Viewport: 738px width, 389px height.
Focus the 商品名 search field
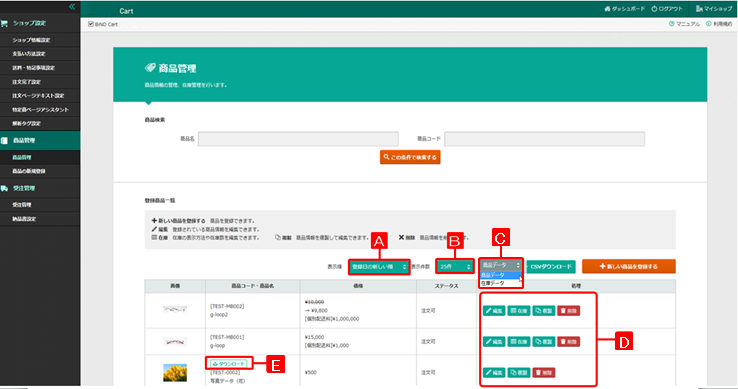[298, 139]
